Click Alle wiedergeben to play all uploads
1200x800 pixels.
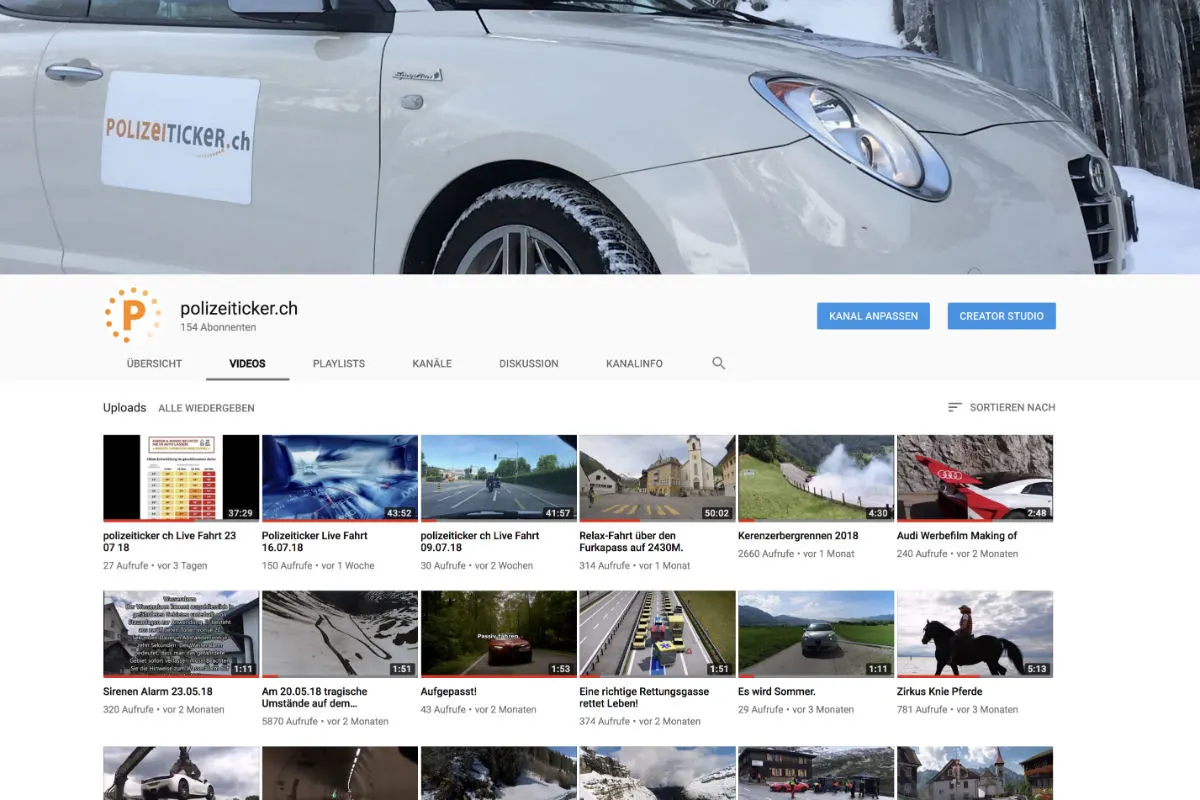coord(206,408)
